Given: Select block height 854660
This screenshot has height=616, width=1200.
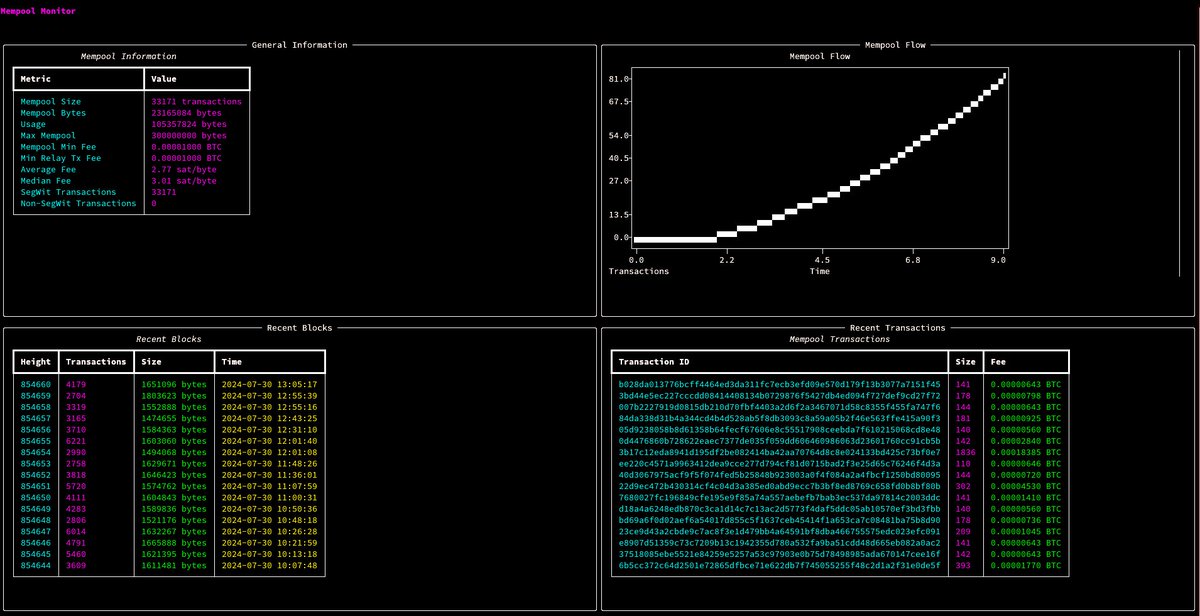Looking at the screenshot, I should 36,384.
